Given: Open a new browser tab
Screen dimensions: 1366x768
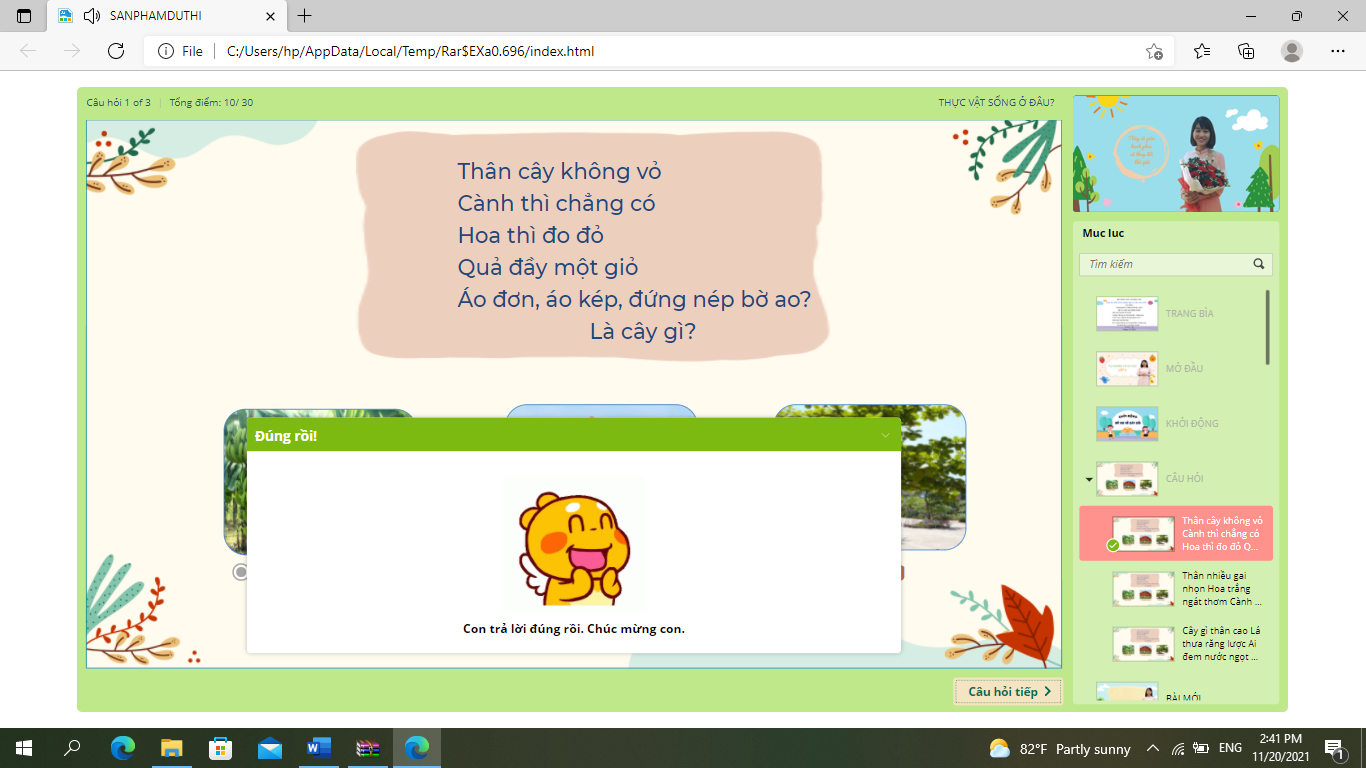Looking at the screenshot, I should 305,16.
